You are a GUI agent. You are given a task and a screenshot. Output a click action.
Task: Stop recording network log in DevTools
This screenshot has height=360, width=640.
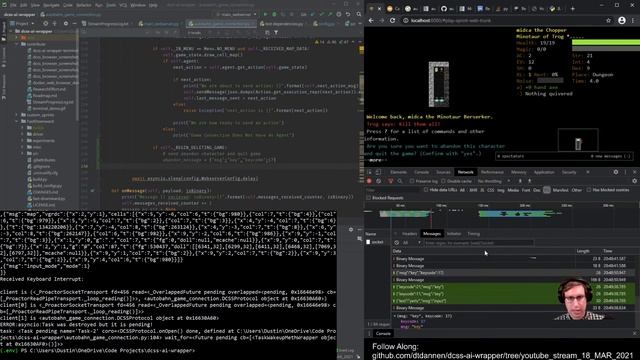tap(369, 181)
